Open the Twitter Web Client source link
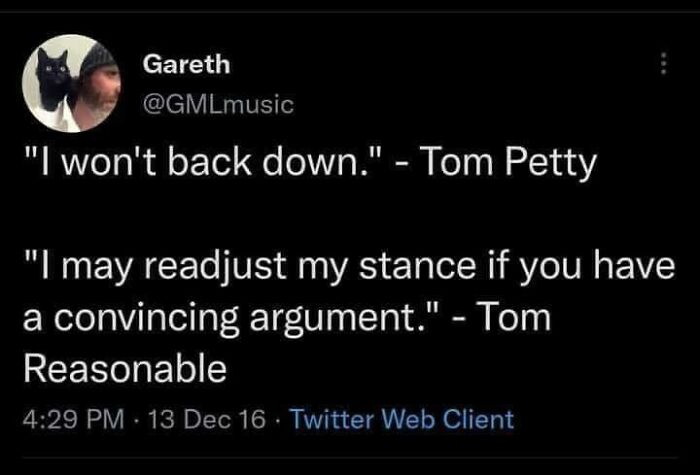This screenshot has height=475, width=700. 401,418
